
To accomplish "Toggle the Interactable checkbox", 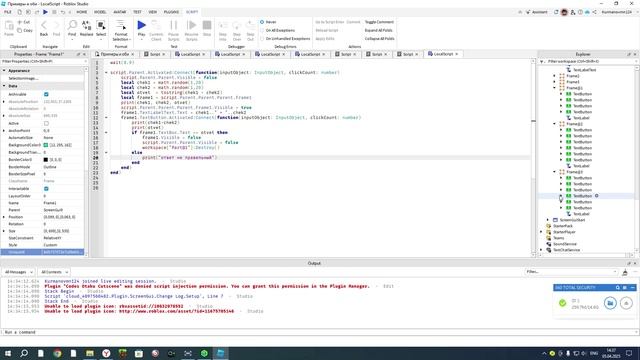I will point(46,189).
